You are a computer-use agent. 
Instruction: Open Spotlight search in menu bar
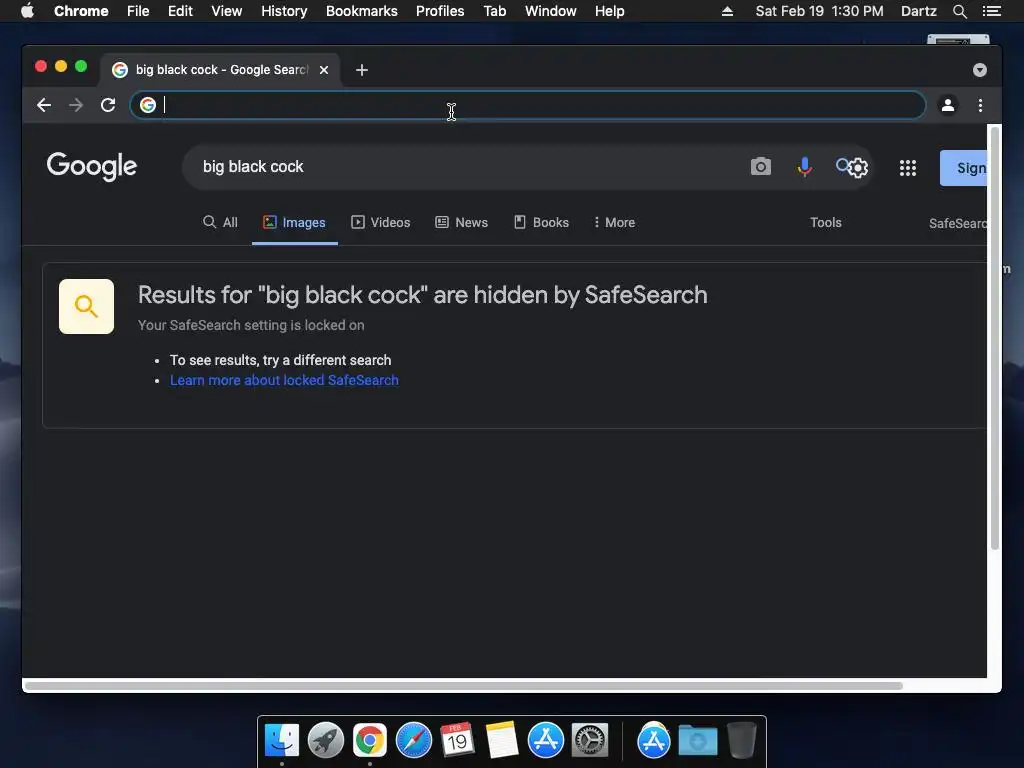(959, 11)
